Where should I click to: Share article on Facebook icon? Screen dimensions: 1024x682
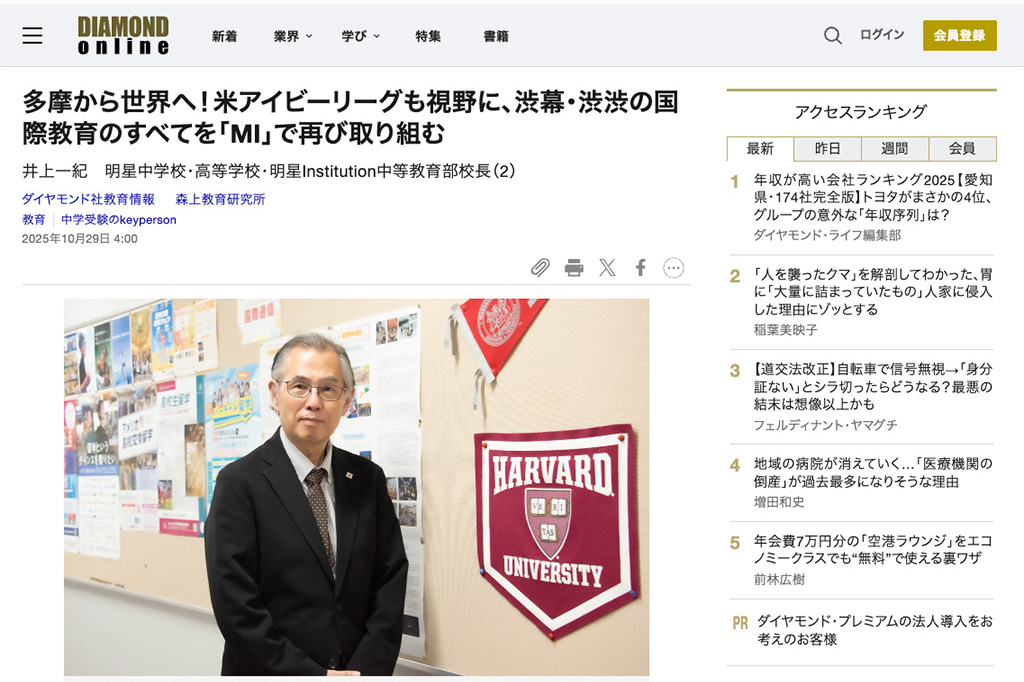tap(641, 267)
